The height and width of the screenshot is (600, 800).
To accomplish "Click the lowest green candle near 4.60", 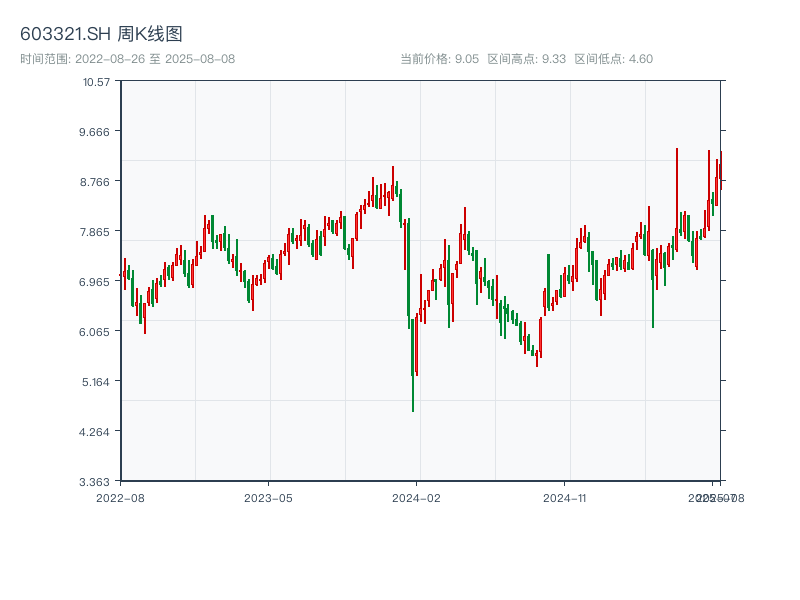I will tap(413, 365).
